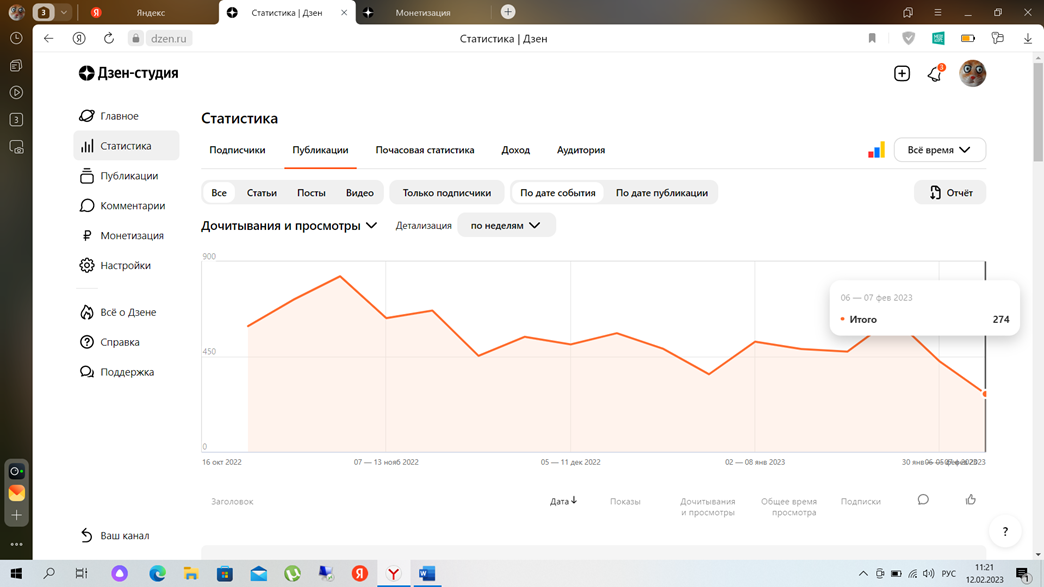Open the Аудитория tab

[581, 150]
